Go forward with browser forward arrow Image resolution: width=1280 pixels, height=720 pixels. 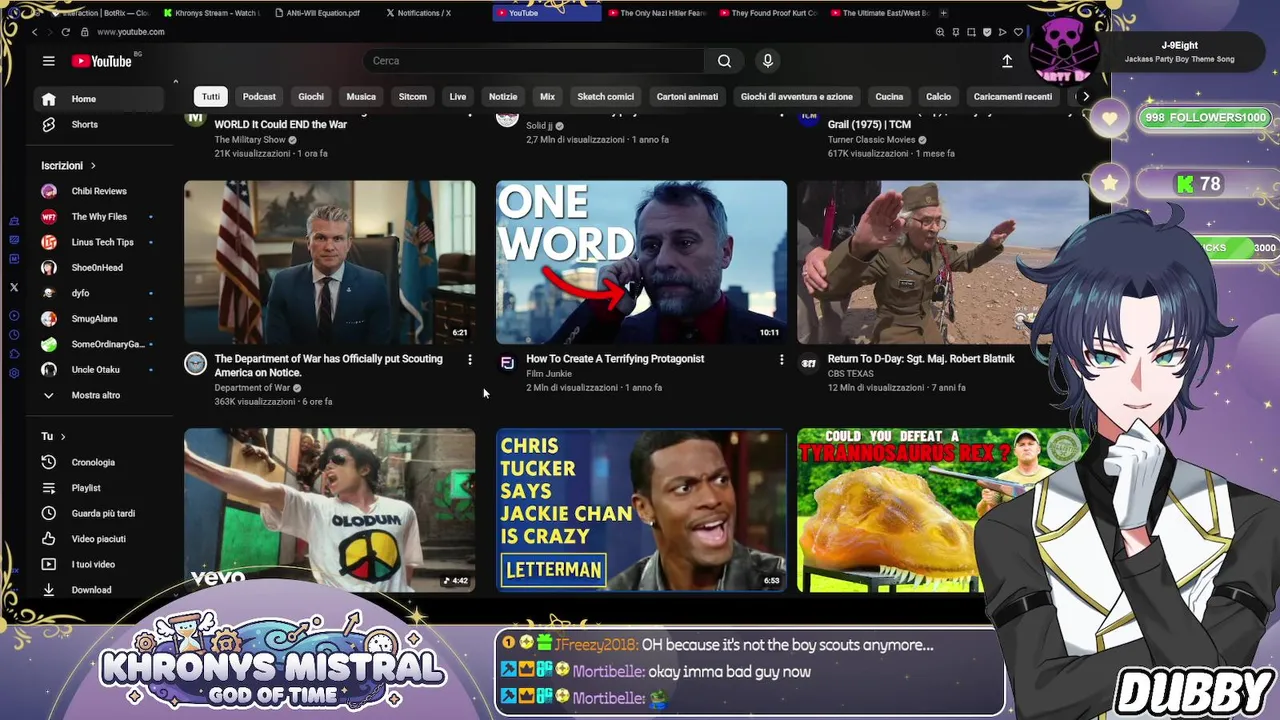pyautogui.click(x=50, y=32)
